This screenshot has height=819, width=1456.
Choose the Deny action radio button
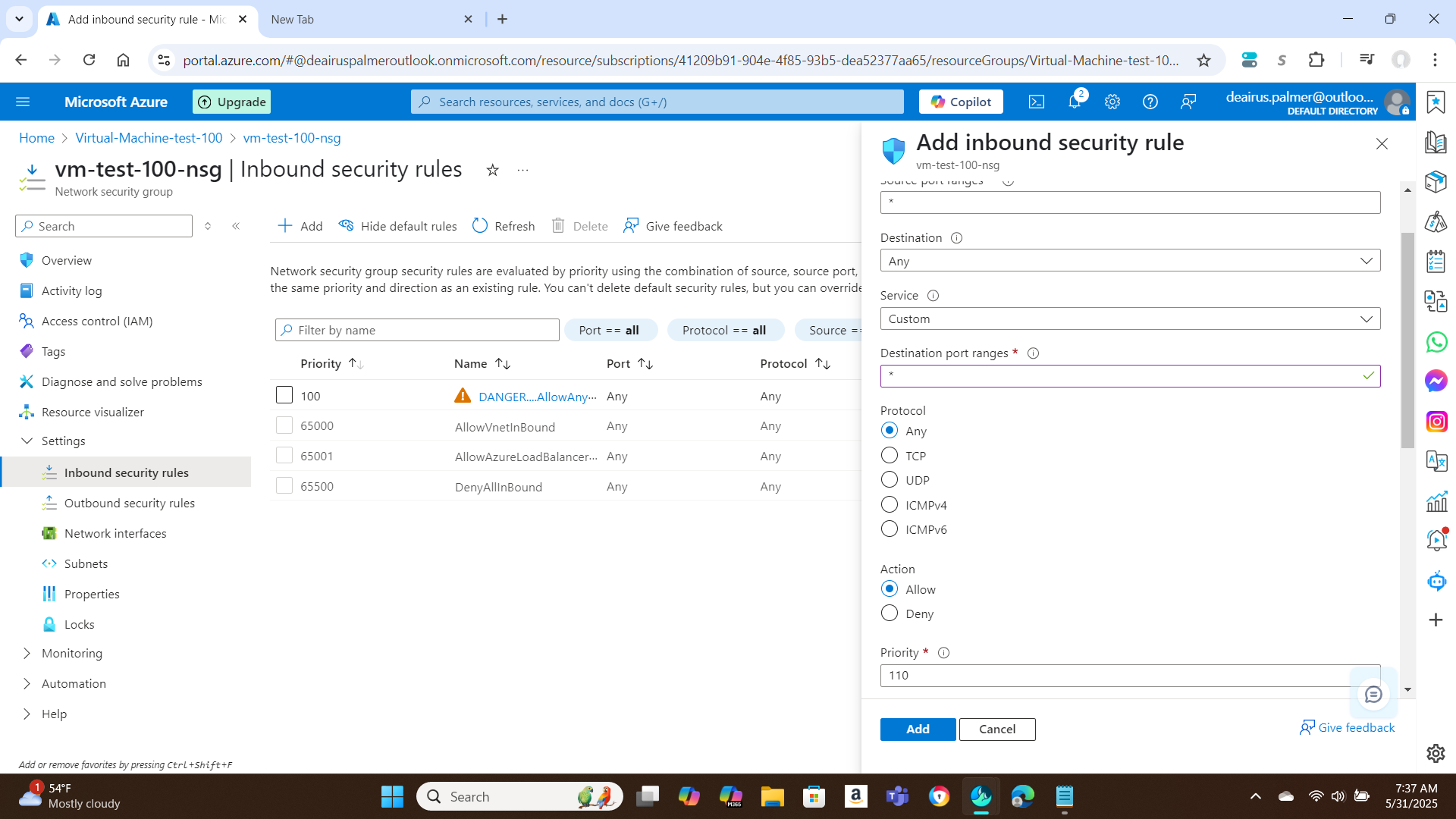point(890,613)
